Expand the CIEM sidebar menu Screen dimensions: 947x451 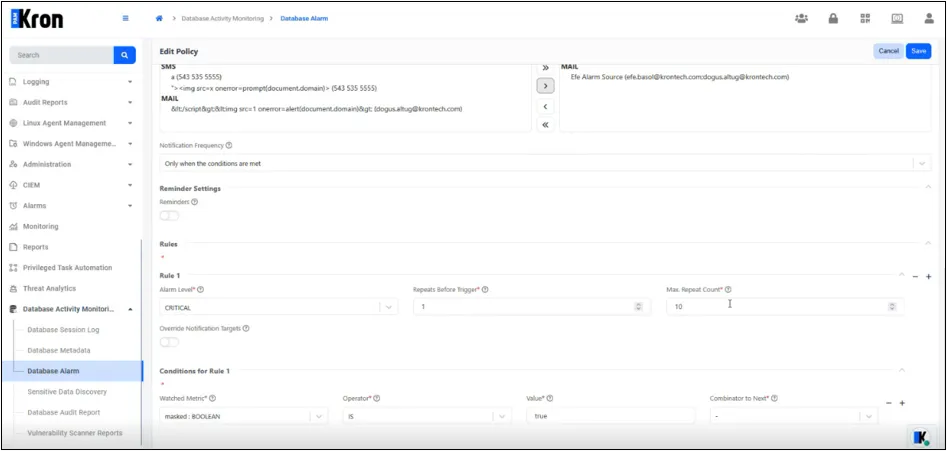71,185
